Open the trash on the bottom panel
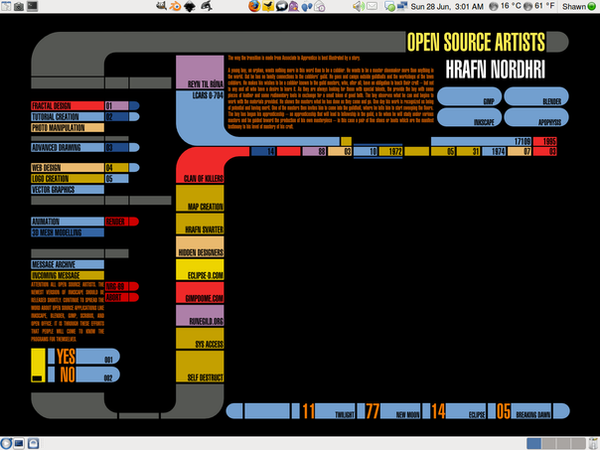This screenshot has width=600, height=450. (594, 443)
